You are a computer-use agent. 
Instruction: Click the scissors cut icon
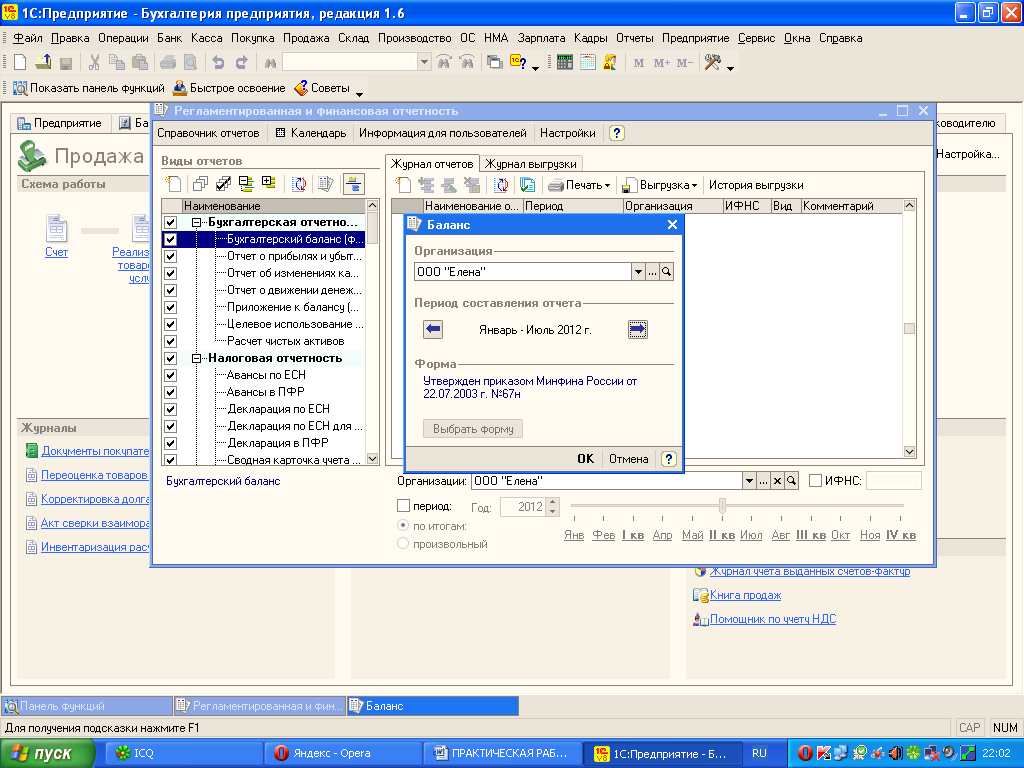point(94,63)
